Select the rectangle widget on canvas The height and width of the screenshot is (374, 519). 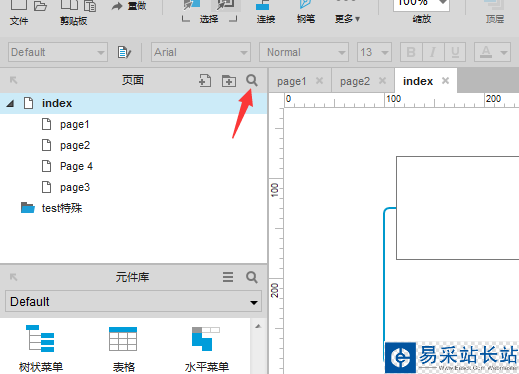[x=457, y=208]
